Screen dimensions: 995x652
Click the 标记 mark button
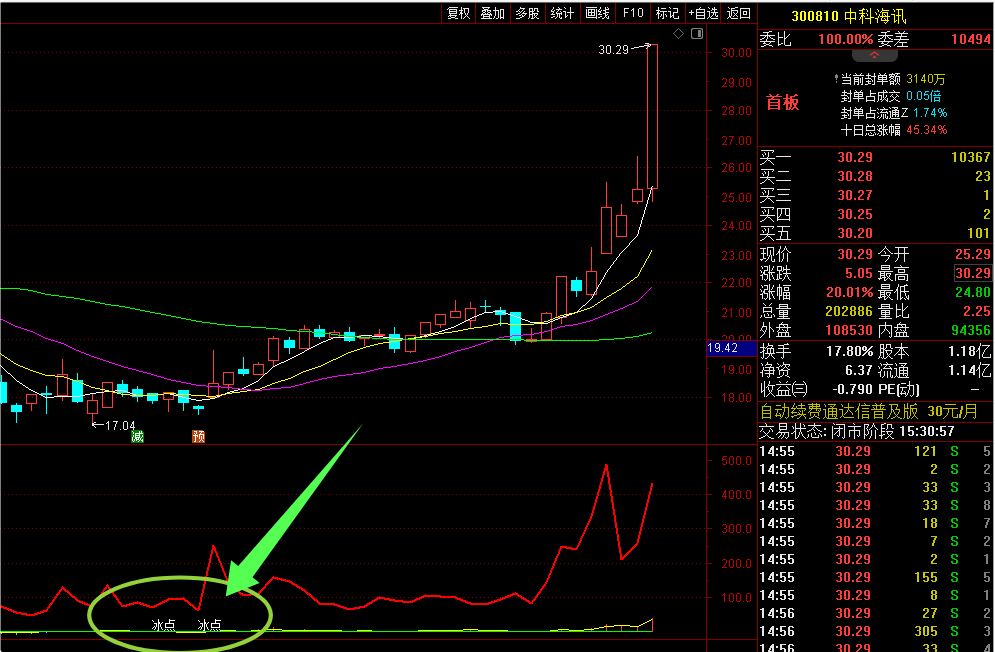(x=667, y=13)
